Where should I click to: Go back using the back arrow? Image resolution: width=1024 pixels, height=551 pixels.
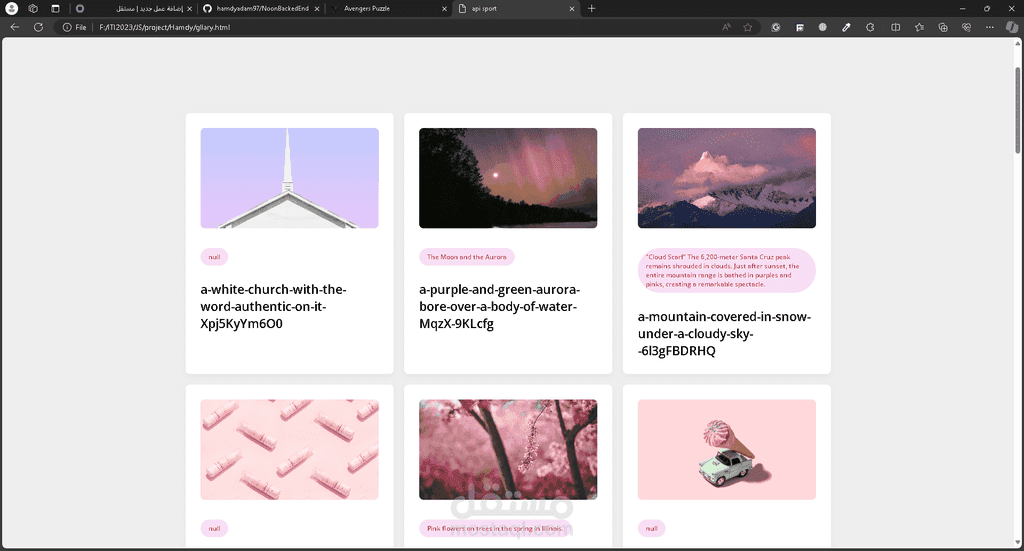[x=14, y=27]
